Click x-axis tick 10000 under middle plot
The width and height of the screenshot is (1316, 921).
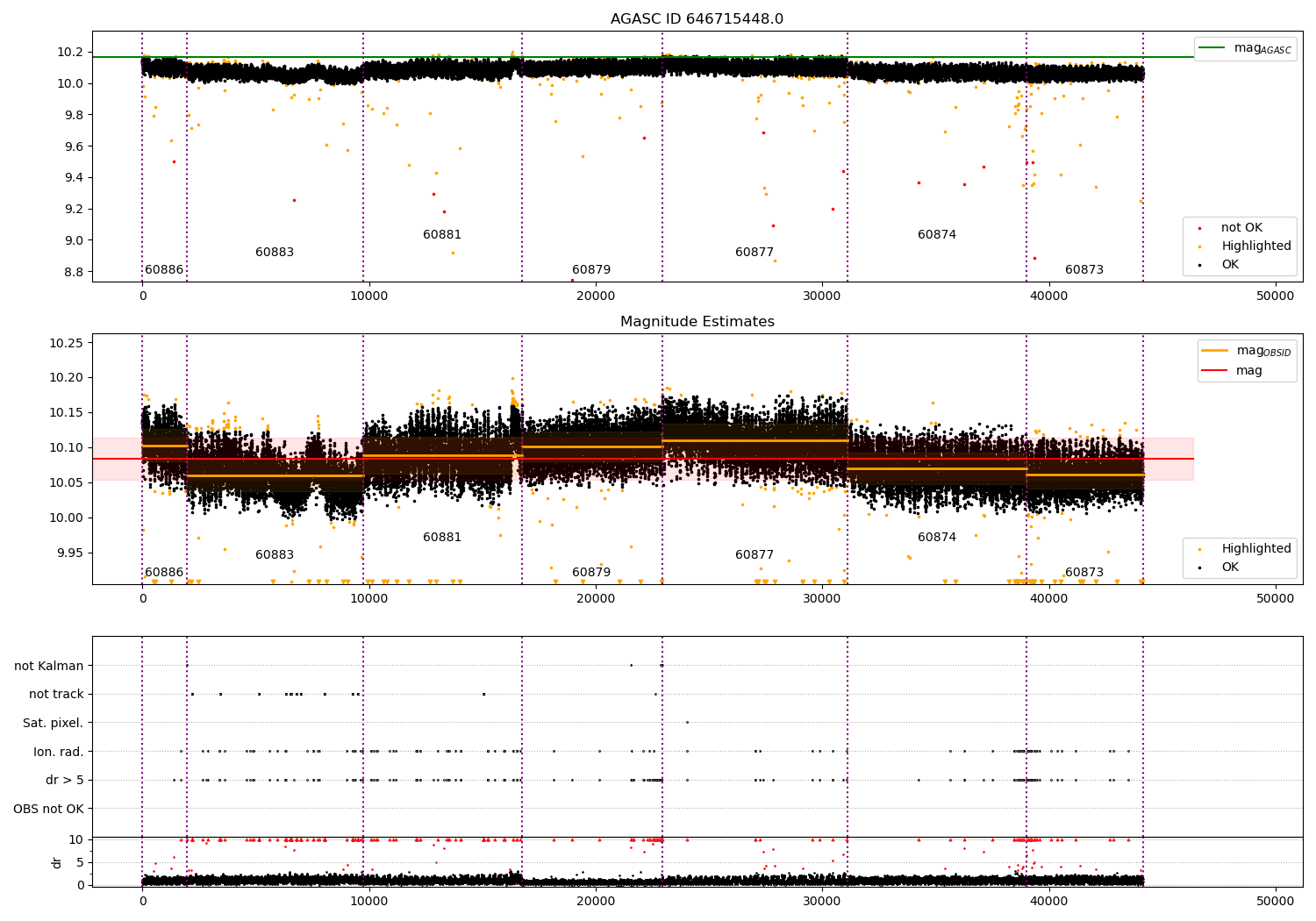(x=368, y=599)
